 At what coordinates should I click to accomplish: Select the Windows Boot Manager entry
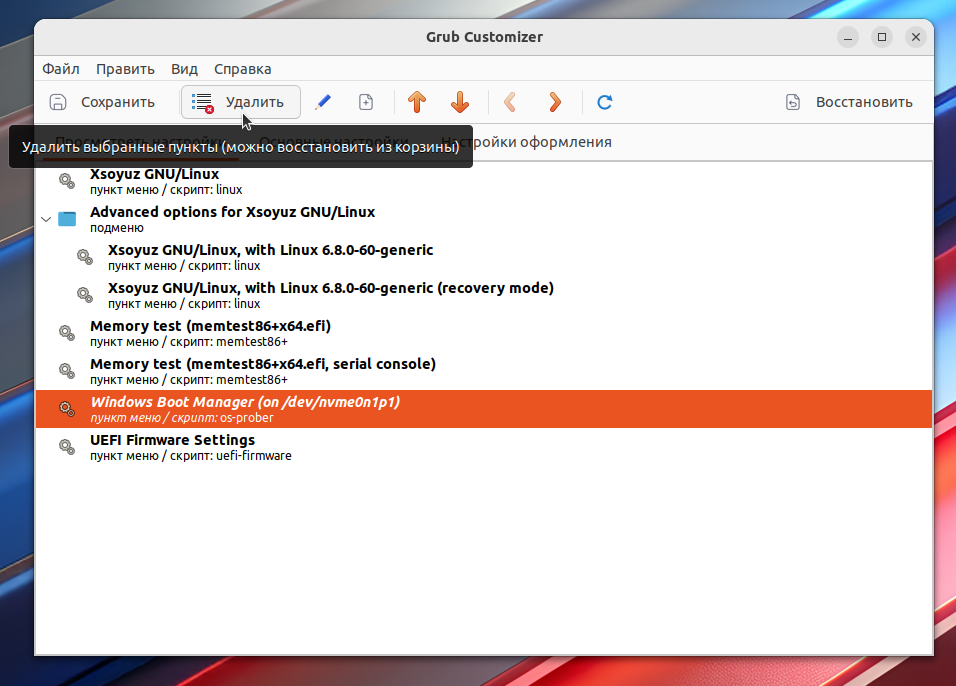[245, 409]
